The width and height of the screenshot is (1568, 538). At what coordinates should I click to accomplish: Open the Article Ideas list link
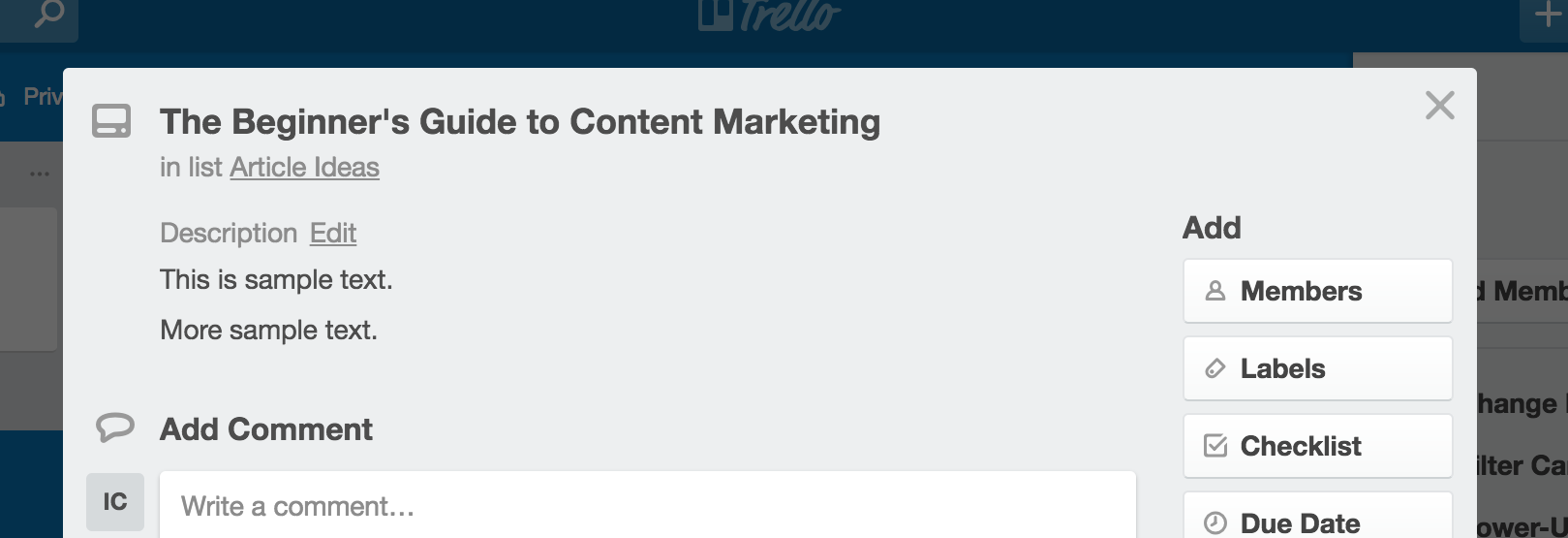pyautogui.click(x=304, y=168)
